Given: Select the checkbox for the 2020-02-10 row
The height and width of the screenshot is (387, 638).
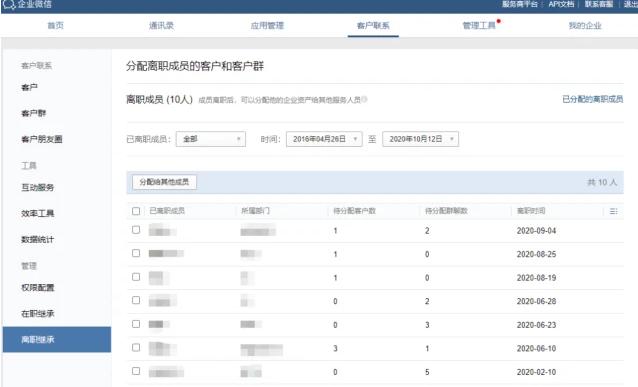Looking at the screenshot, I should (x=136, y=371).
